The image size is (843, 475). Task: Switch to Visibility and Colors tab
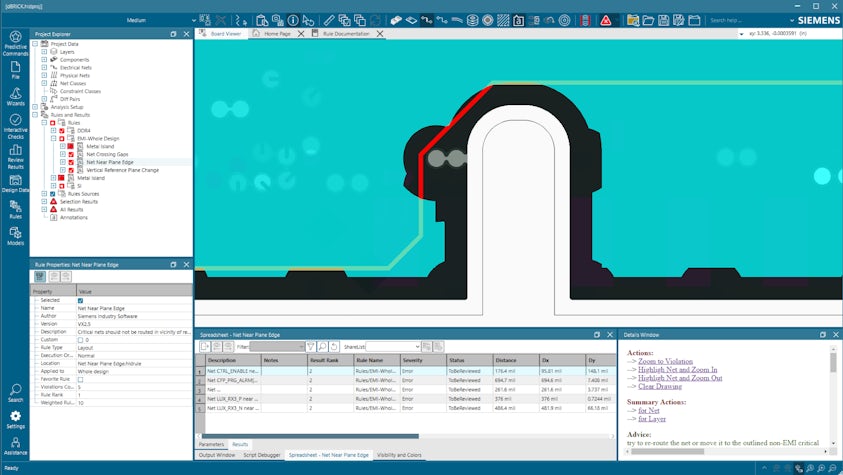399,455
